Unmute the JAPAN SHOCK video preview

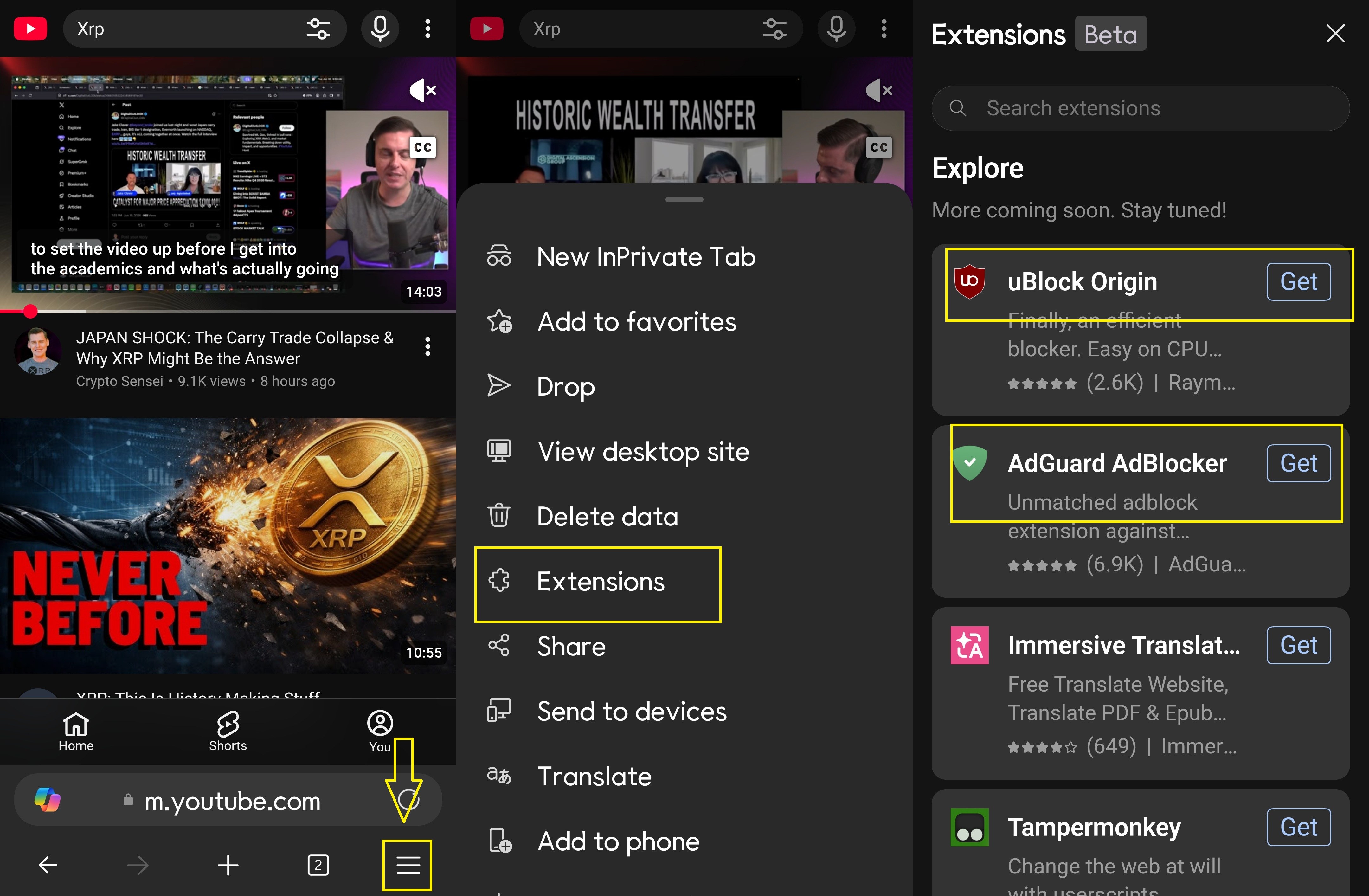tap(423, 90)
